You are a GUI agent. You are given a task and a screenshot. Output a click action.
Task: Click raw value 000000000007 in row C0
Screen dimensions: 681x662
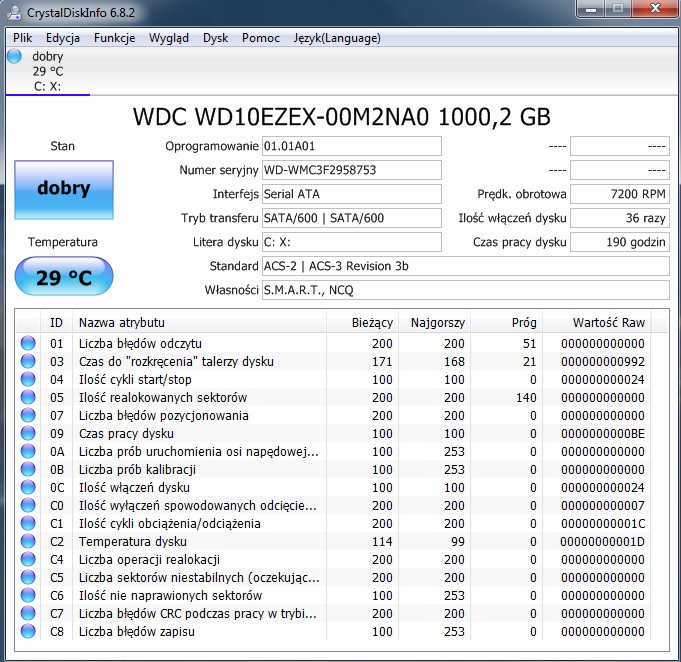[602, 506]
